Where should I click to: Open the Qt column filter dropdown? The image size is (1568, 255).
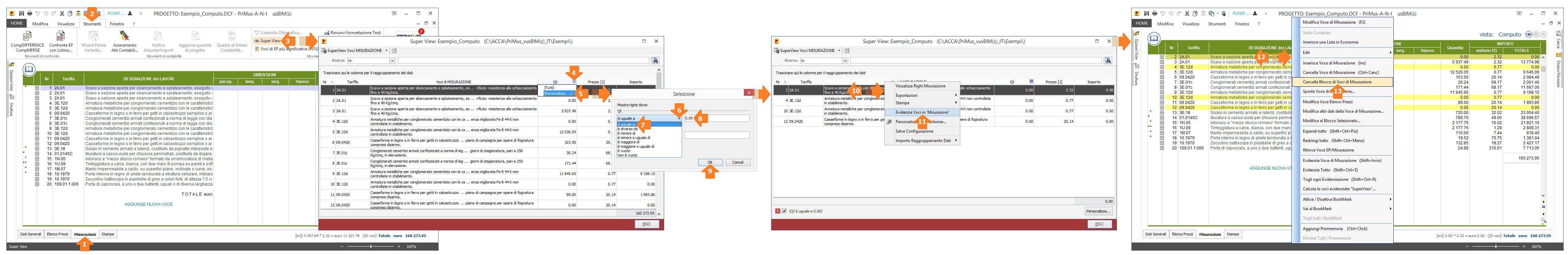[573, 82]
